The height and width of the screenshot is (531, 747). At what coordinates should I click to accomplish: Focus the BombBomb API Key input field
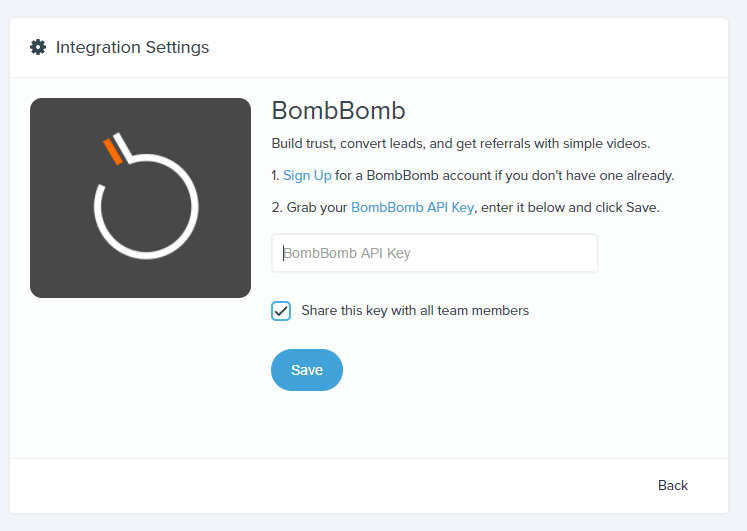pyautogui.click(x=434, y=253)
